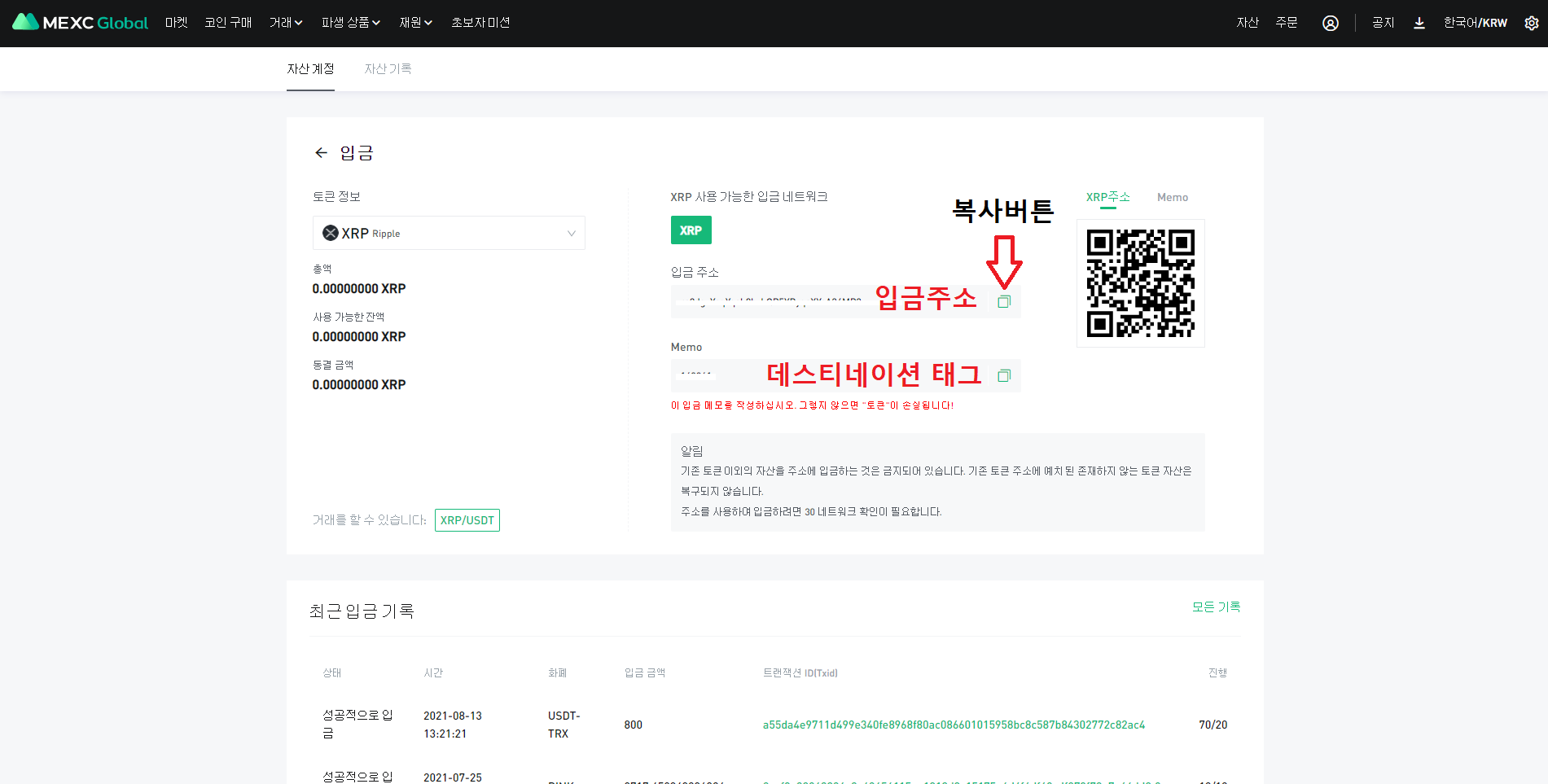Image resolution: width=1548 pixels, height=784 pixels.
Task: Click the 입금 금액 column header
Action: coord(645,672)
